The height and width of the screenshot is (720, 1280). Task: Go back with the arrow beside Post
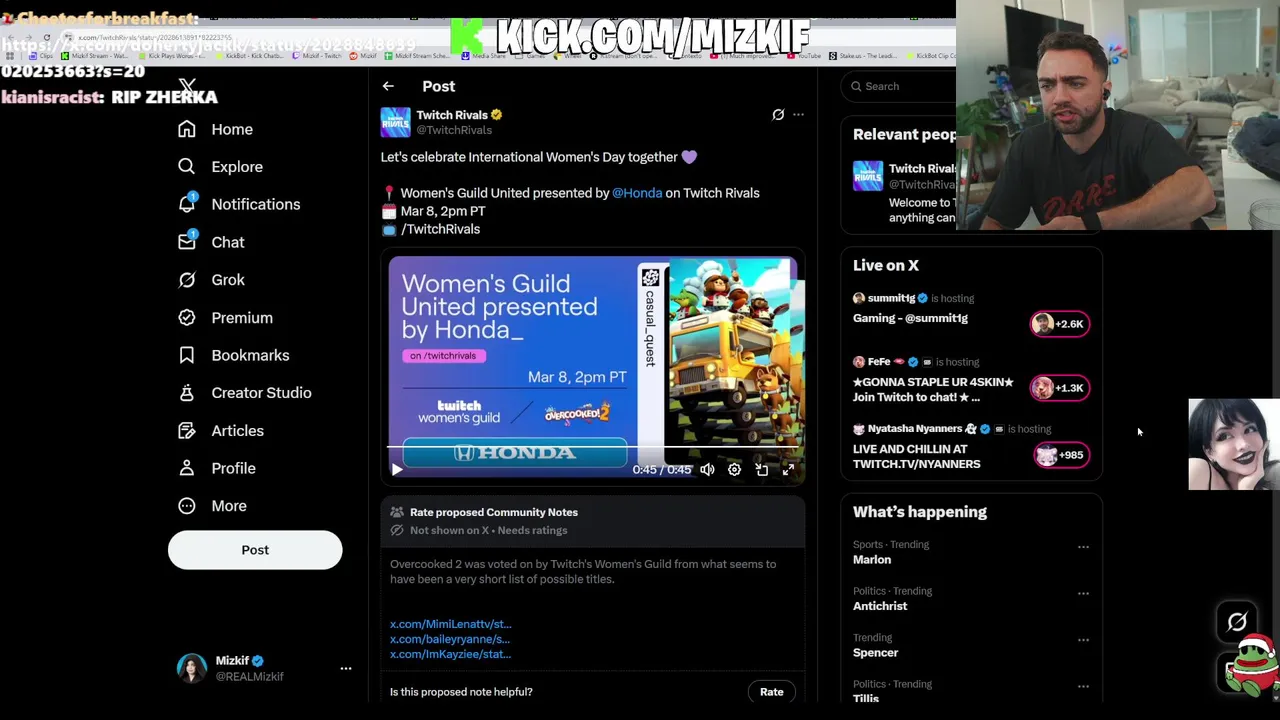[x=388, y=87]
